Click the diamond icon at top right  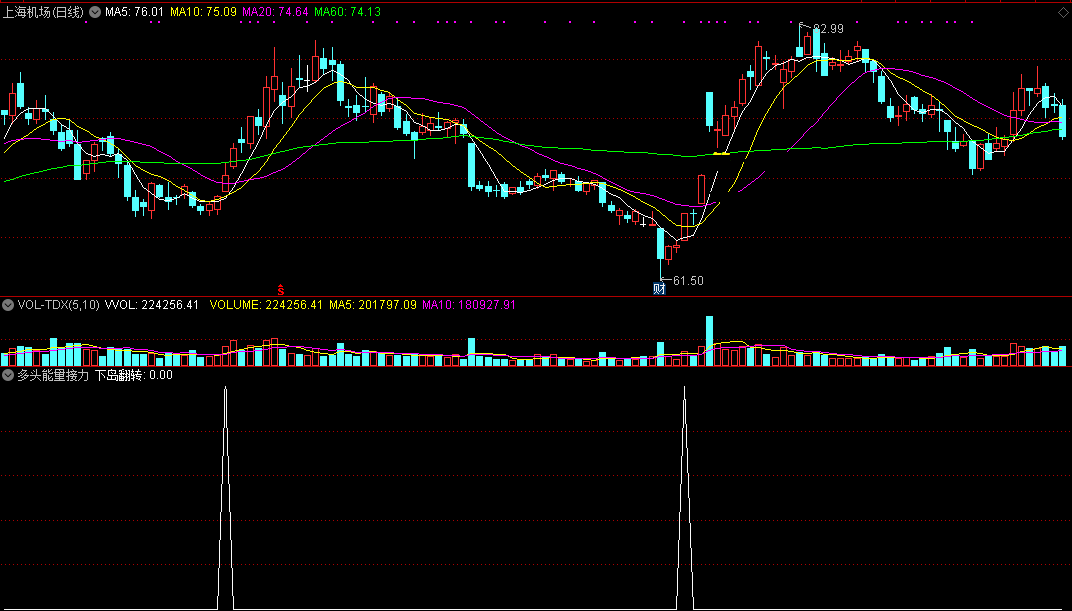[1062, 12]
